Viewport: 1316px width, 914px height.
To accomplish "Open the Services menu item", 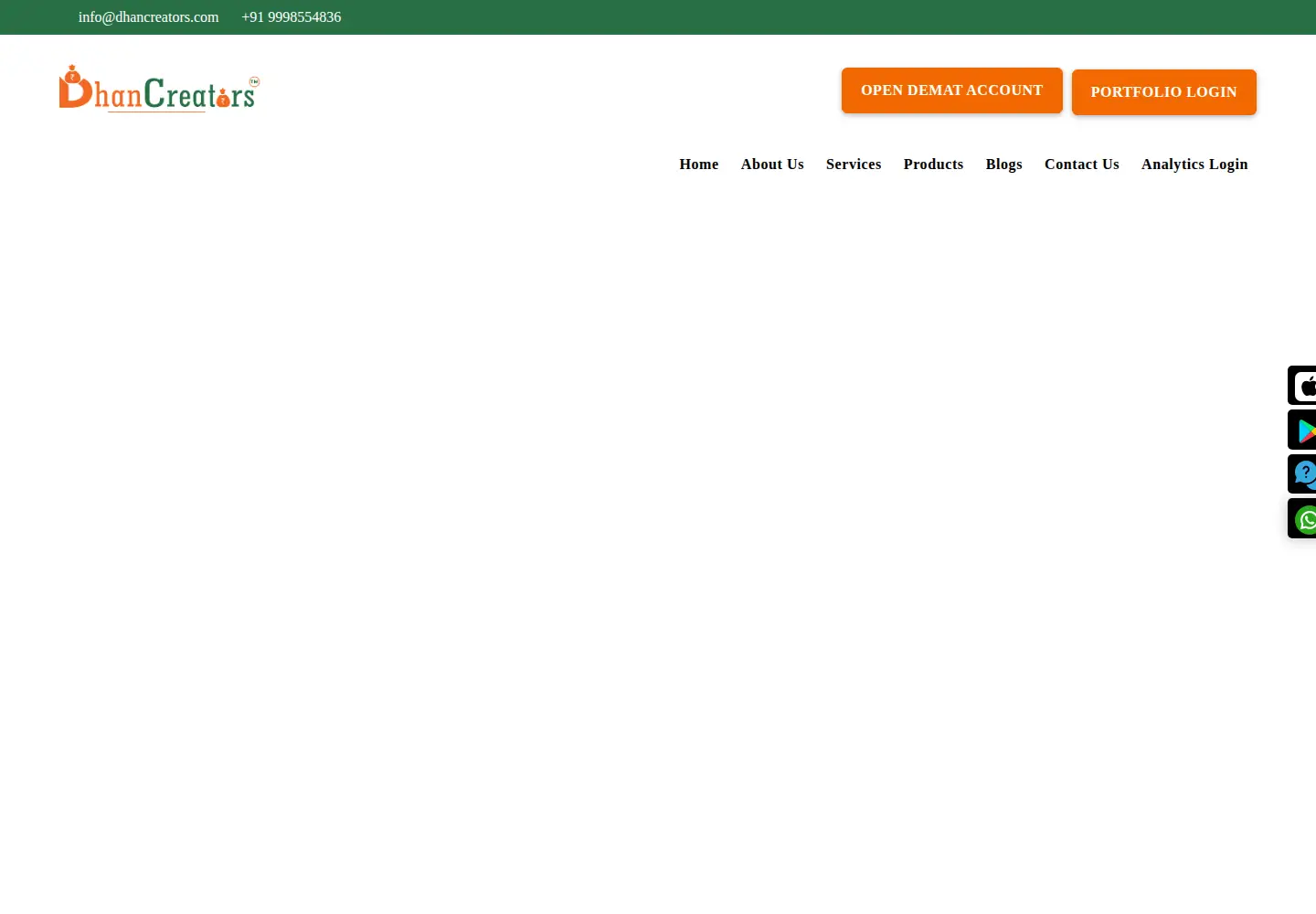I will (854, 165).
